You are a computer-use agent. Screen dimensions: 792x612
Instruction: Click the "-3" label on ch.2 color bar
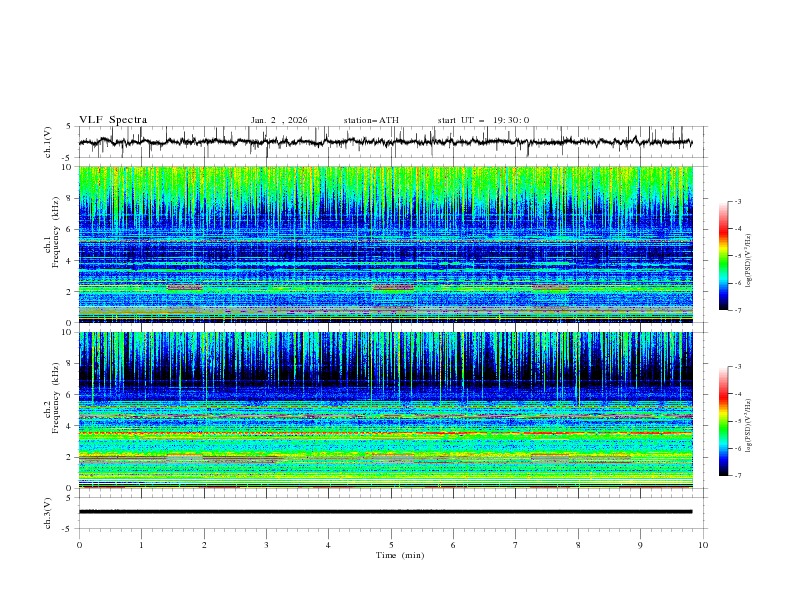click(737, 367)
